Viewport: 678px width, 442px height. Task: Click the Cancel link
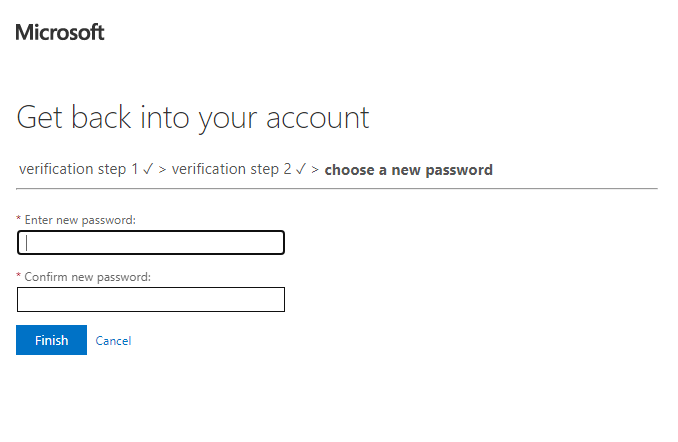[113, 341]
